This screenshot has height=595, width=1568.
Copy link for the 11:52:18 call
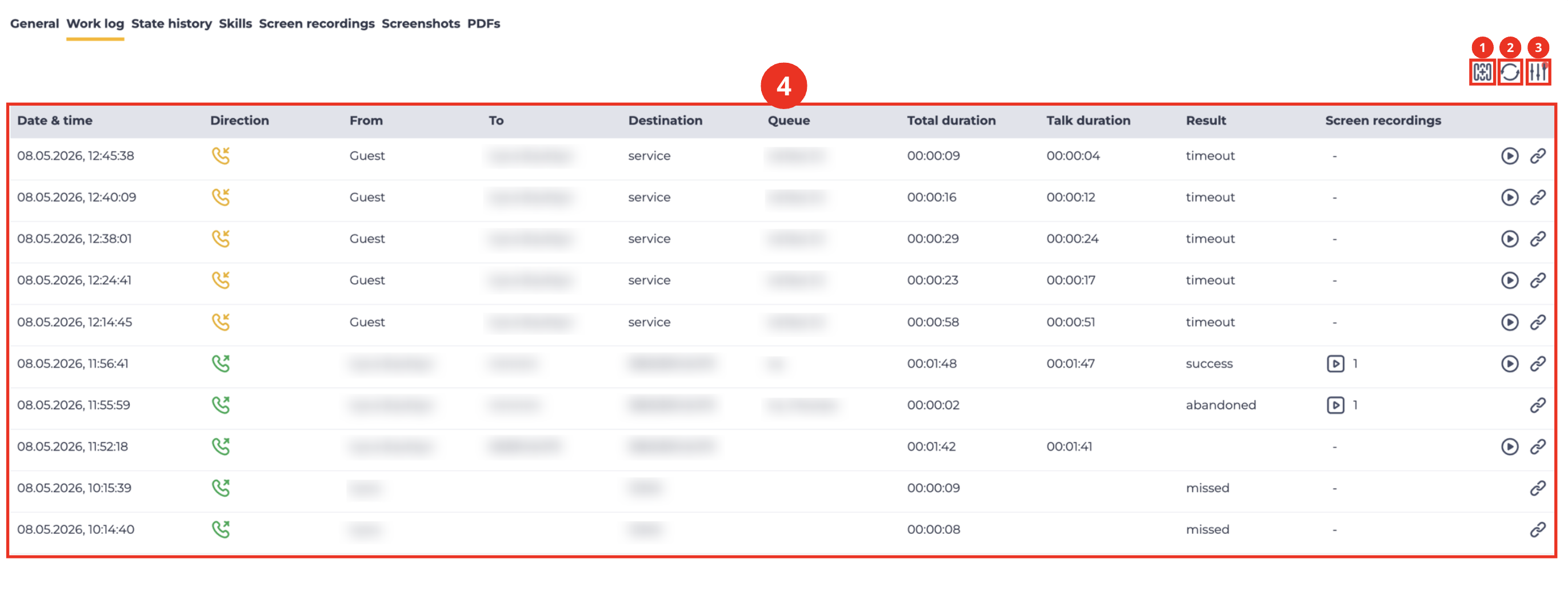pyautogui.click(x=1538, y=447)
